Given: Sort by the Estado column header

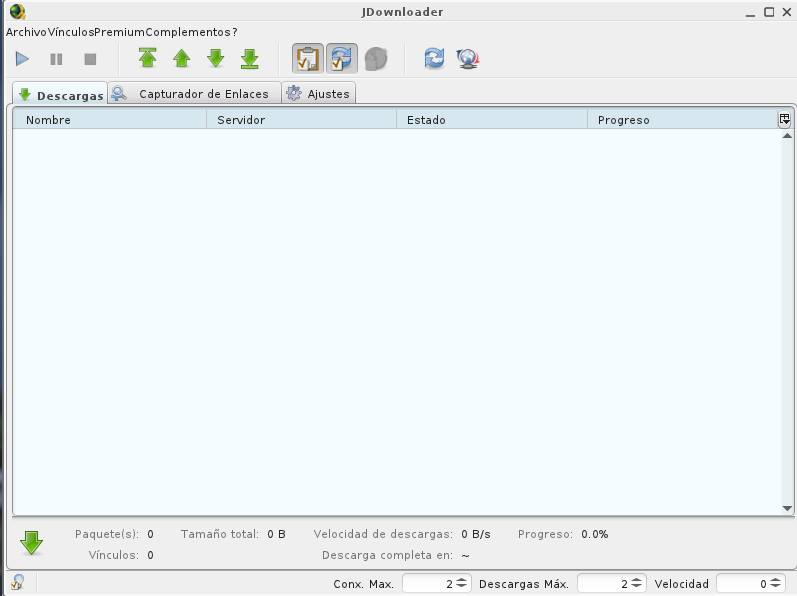Looking at the screenshot, I should coord(492,120).
